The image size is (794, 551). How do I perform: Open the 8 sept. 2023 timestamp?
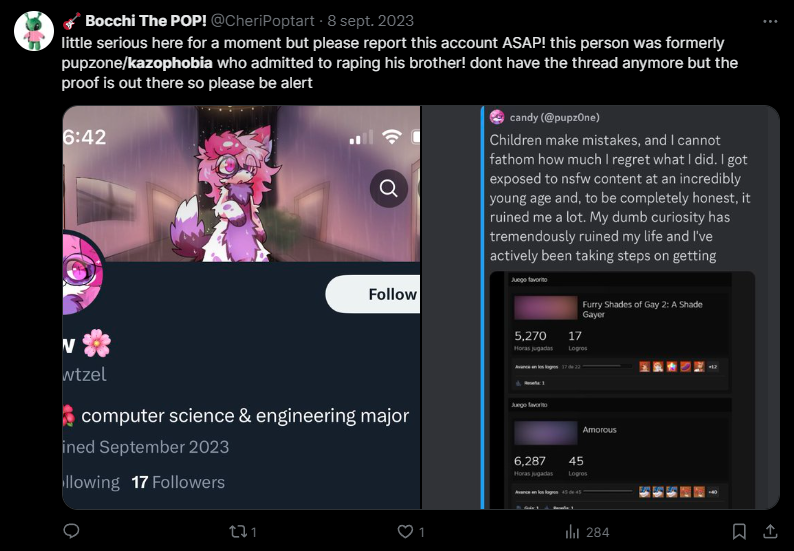pyautogui.click(x=369, y=20)
